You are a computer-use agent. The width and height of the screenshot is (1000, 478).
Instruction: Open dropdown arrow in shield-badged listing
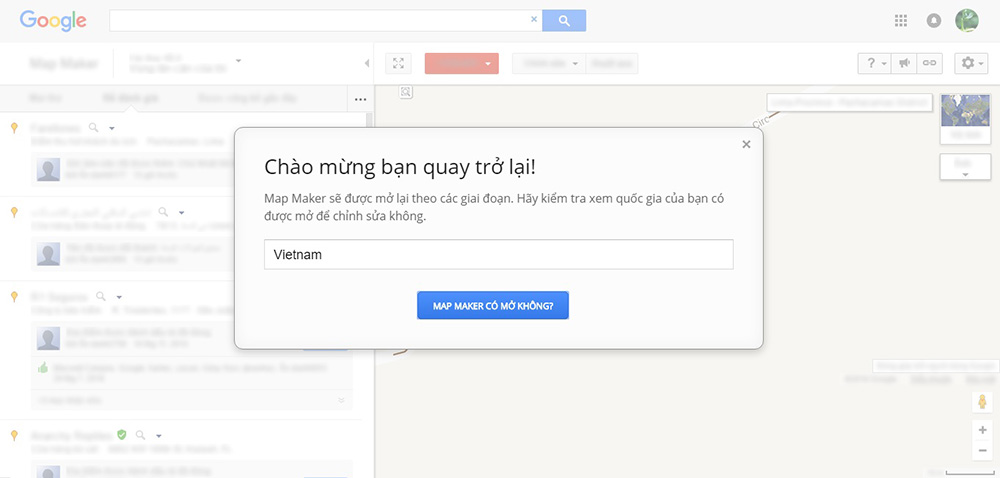(159, 436)
